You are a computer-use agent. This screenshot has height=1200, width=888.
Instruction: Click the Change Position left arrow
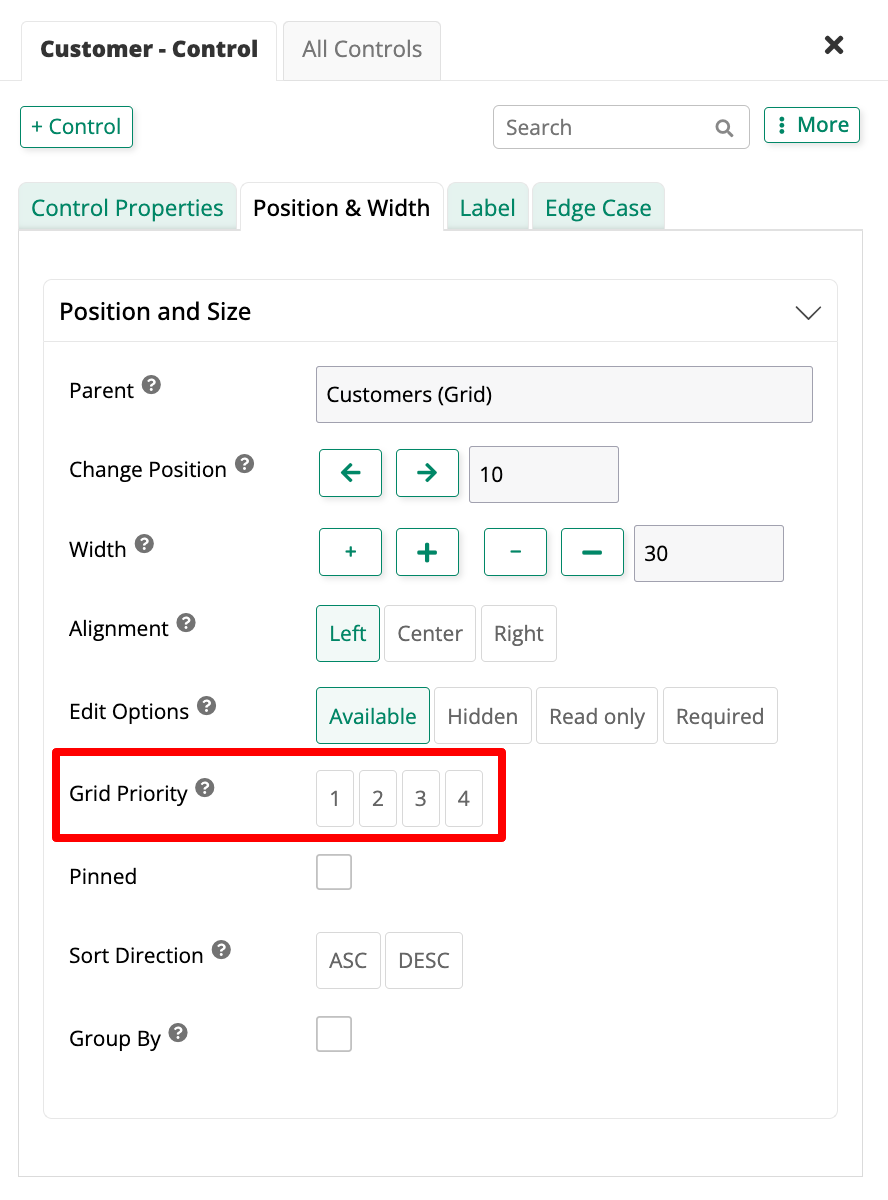pos(350,473)
